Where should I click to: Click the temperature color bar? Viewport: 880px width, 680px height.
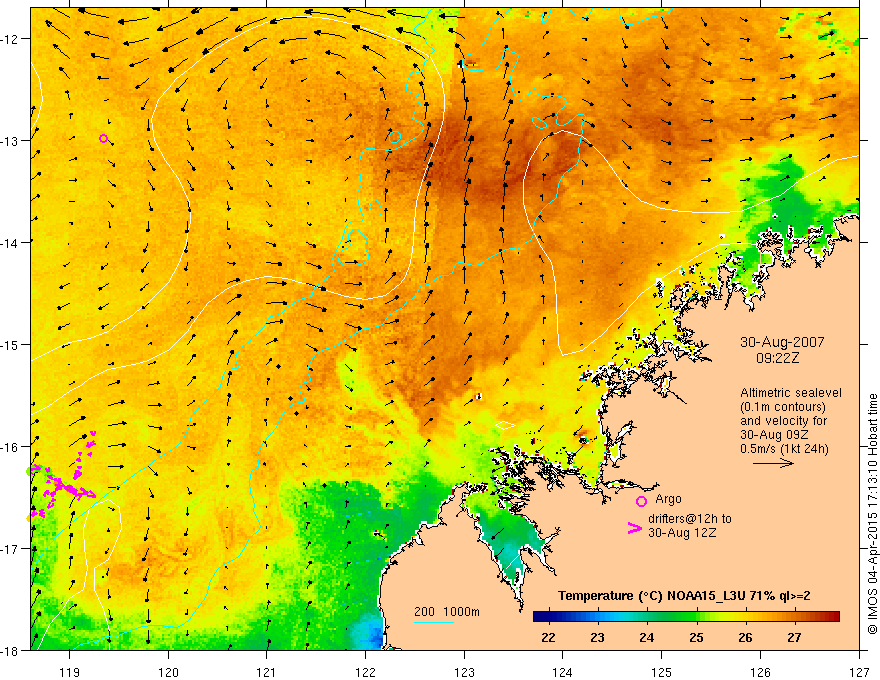click(x=686, y=617)
